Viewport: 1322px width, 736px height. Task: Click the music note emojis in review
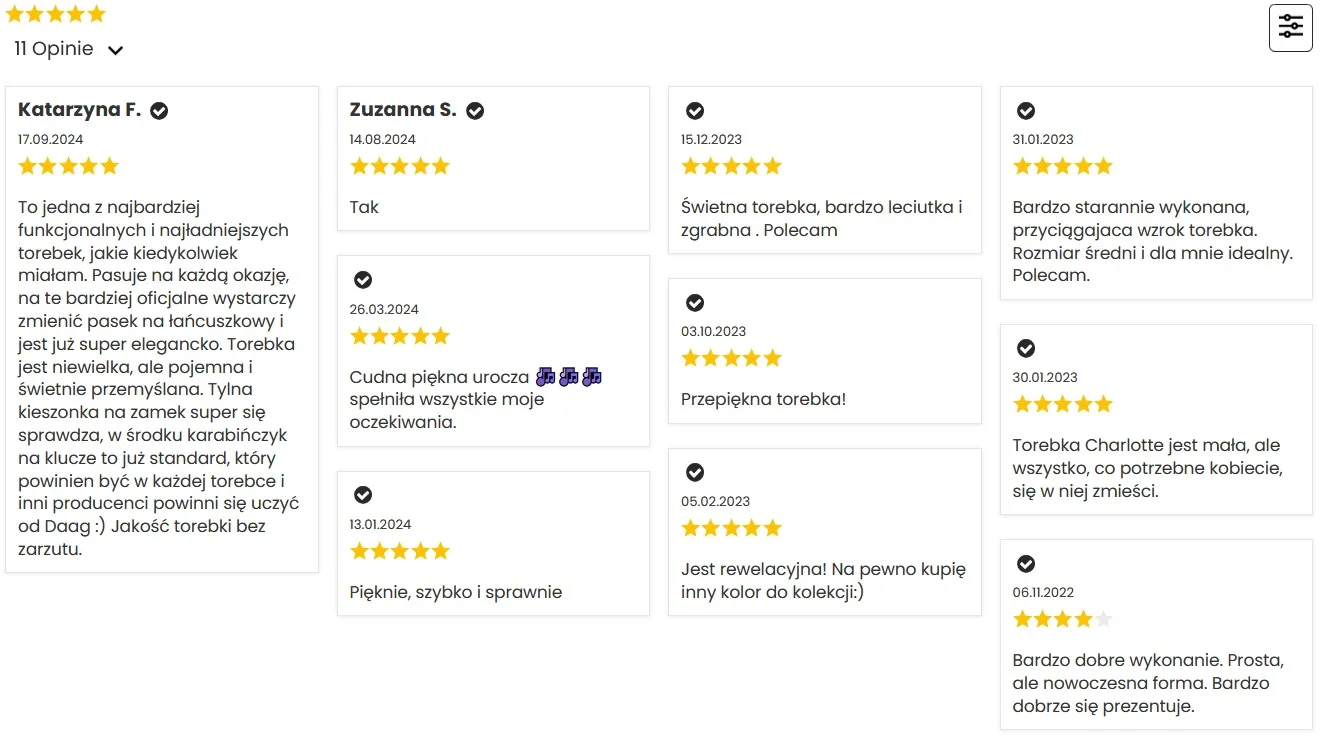pyautogui.click(x=568, y=377)
